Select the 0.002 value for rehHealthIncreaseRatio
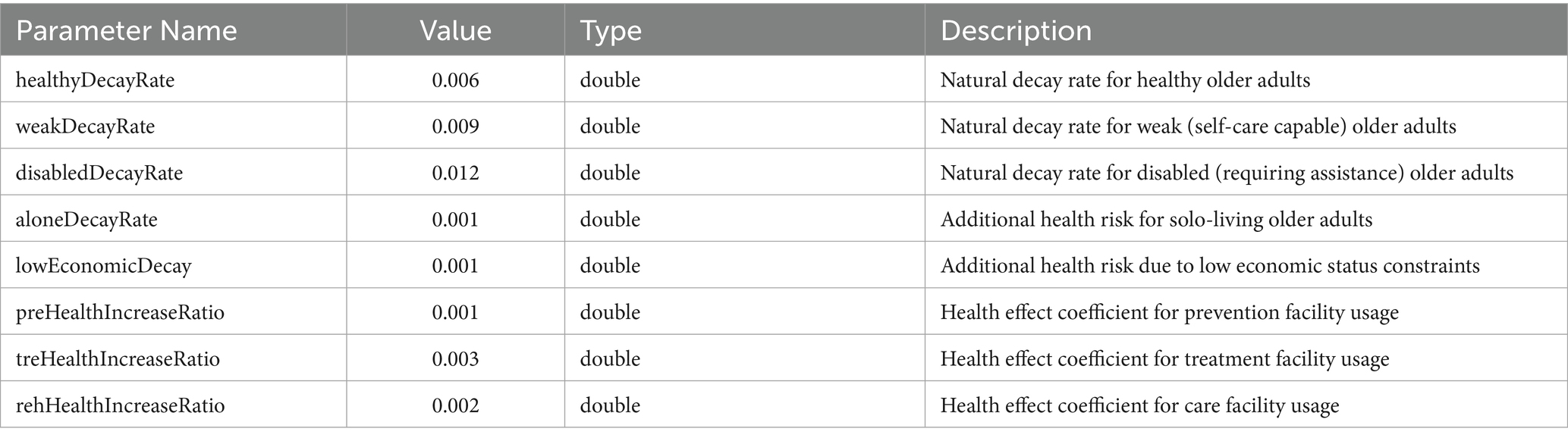1568x441 pixels. click(x=455, y=405)
